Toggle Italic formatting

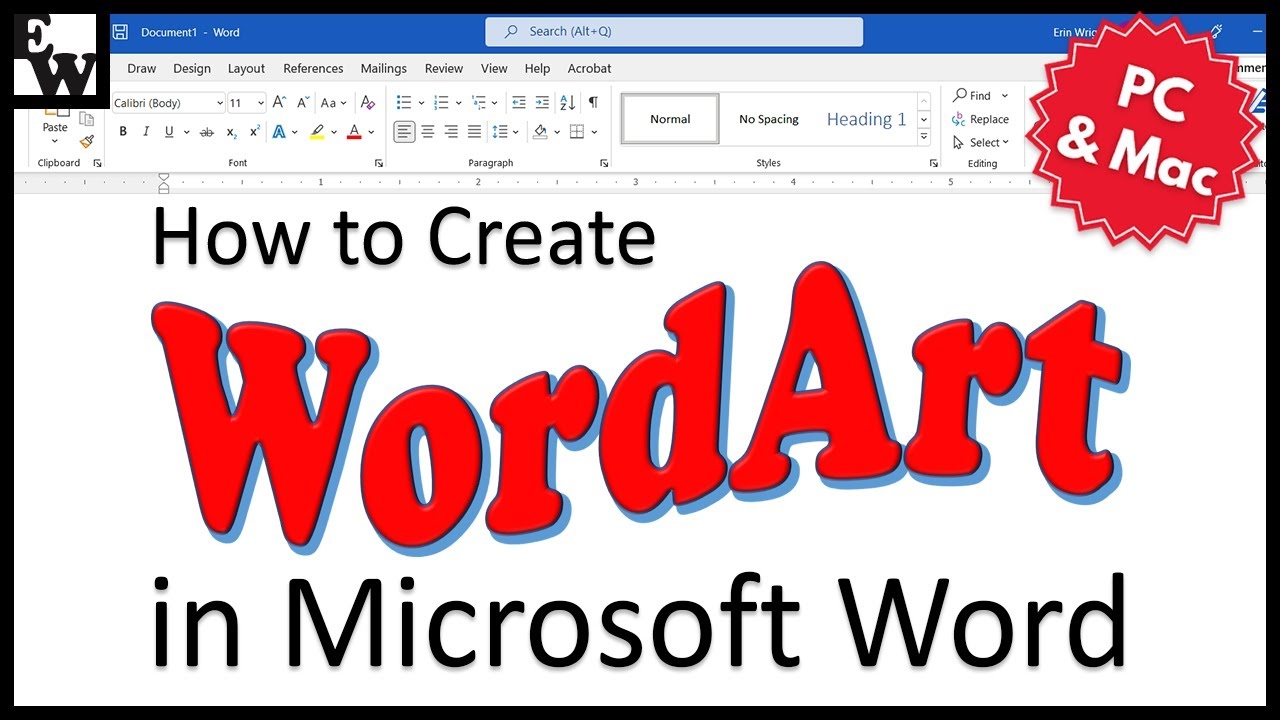[x=146, y=132]
